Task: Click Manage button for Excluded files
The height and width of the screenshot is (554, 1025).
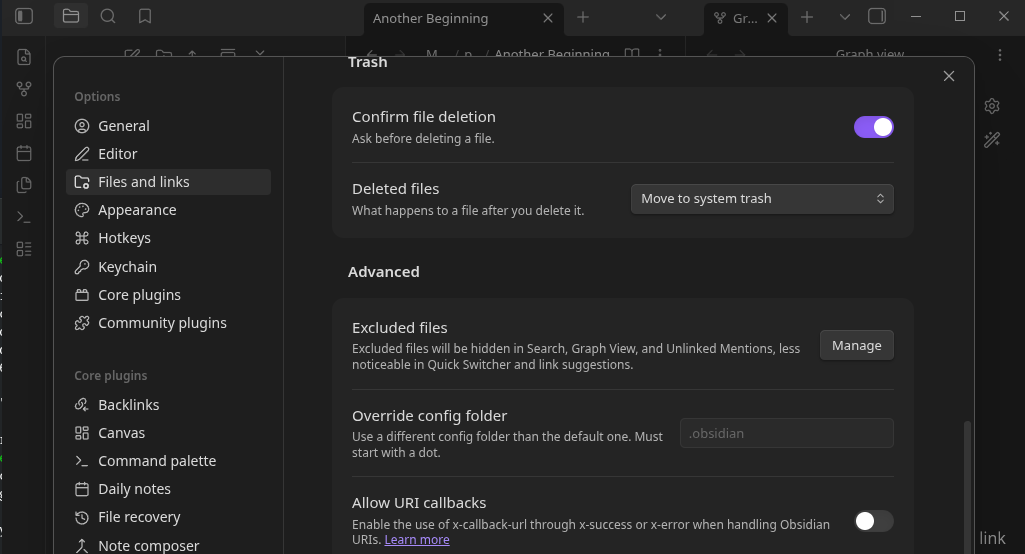Action: click(x=856, y=345)
